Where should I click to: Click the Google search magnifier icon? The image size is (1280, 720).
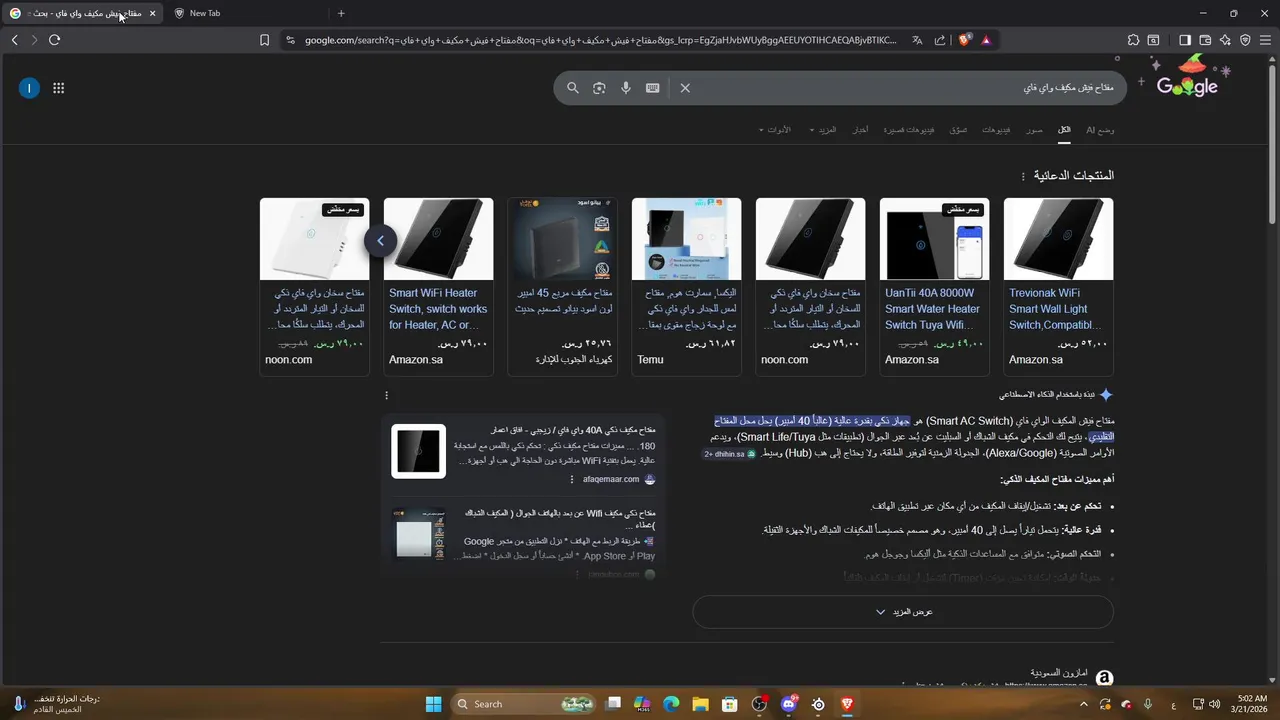tap(573, 88)
